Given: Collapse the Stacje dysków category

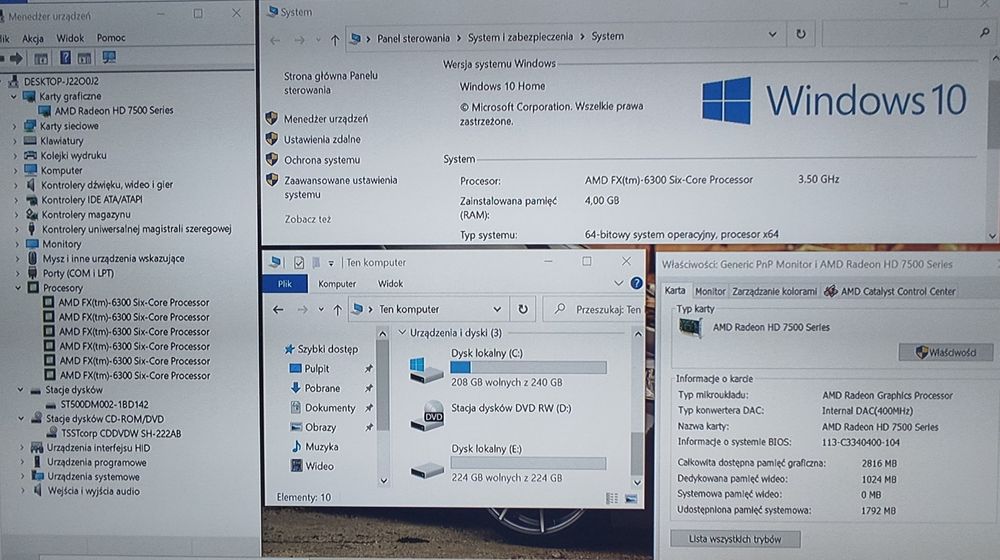Looking at the screenshot, I should [x=20, y=389].
